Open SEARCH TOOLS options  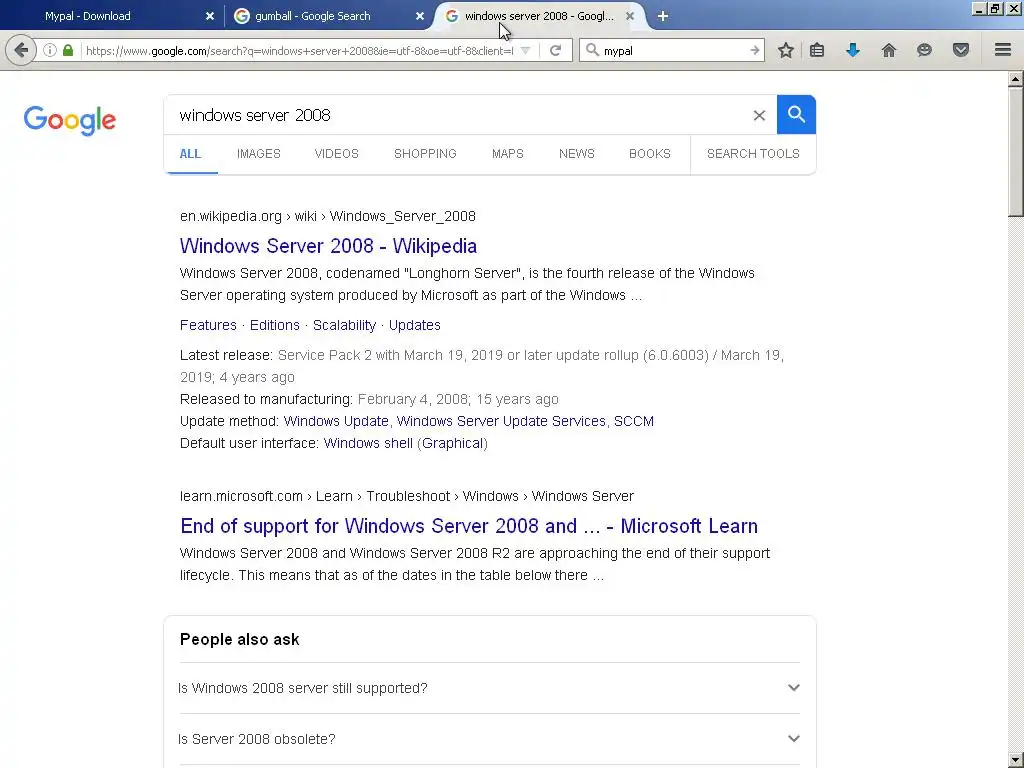[x=753, y=154]
